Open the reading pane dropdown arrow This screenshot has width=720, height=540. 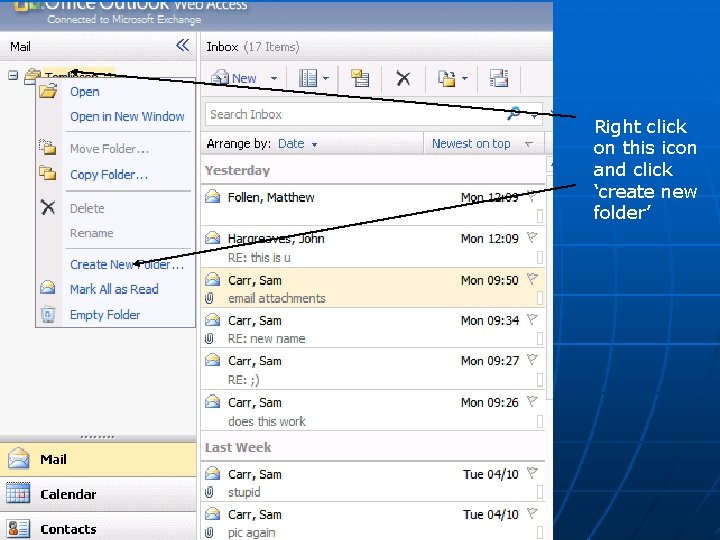326,79
